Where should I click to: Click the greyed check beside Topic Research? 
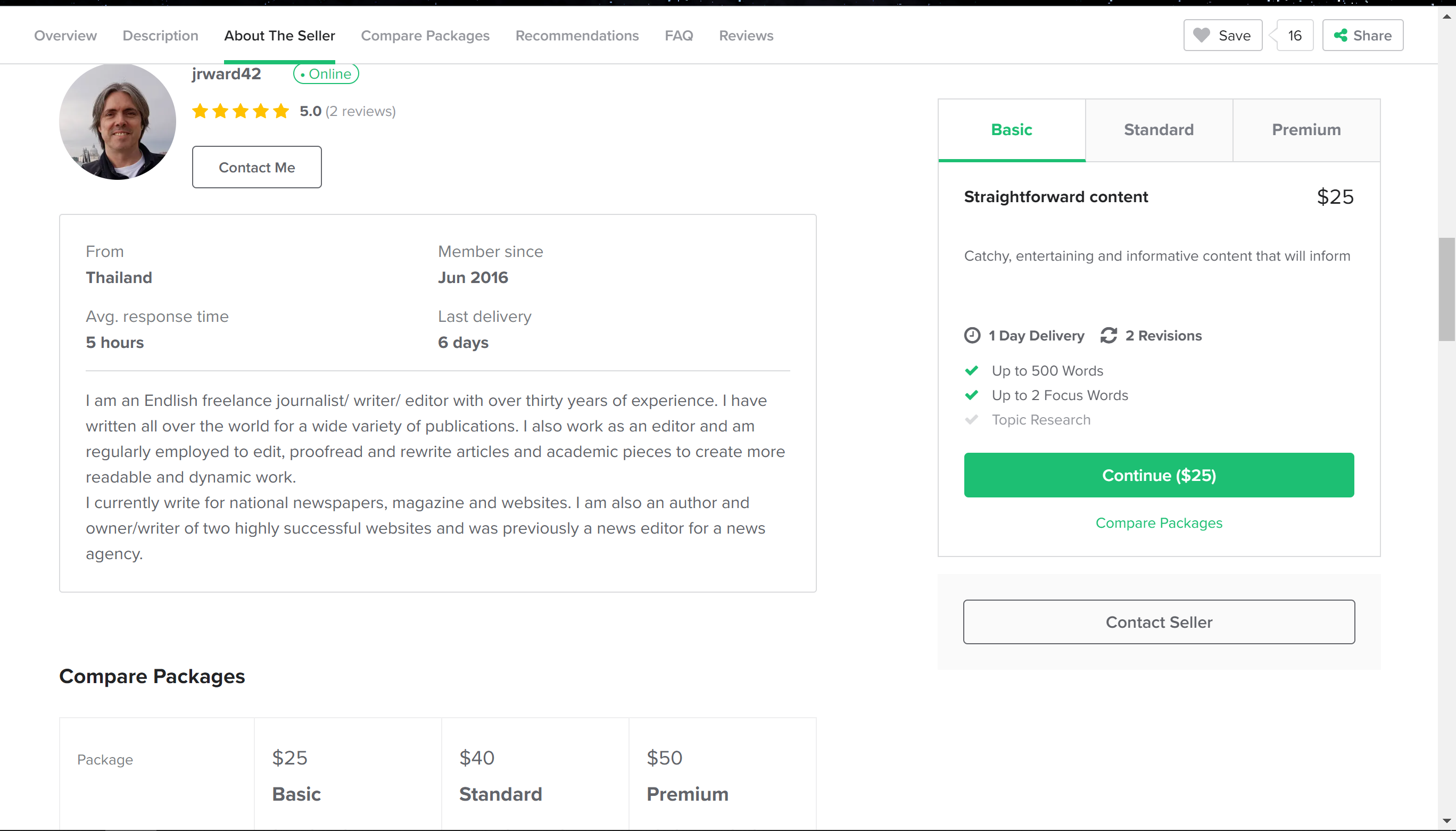tap(971, 420)
